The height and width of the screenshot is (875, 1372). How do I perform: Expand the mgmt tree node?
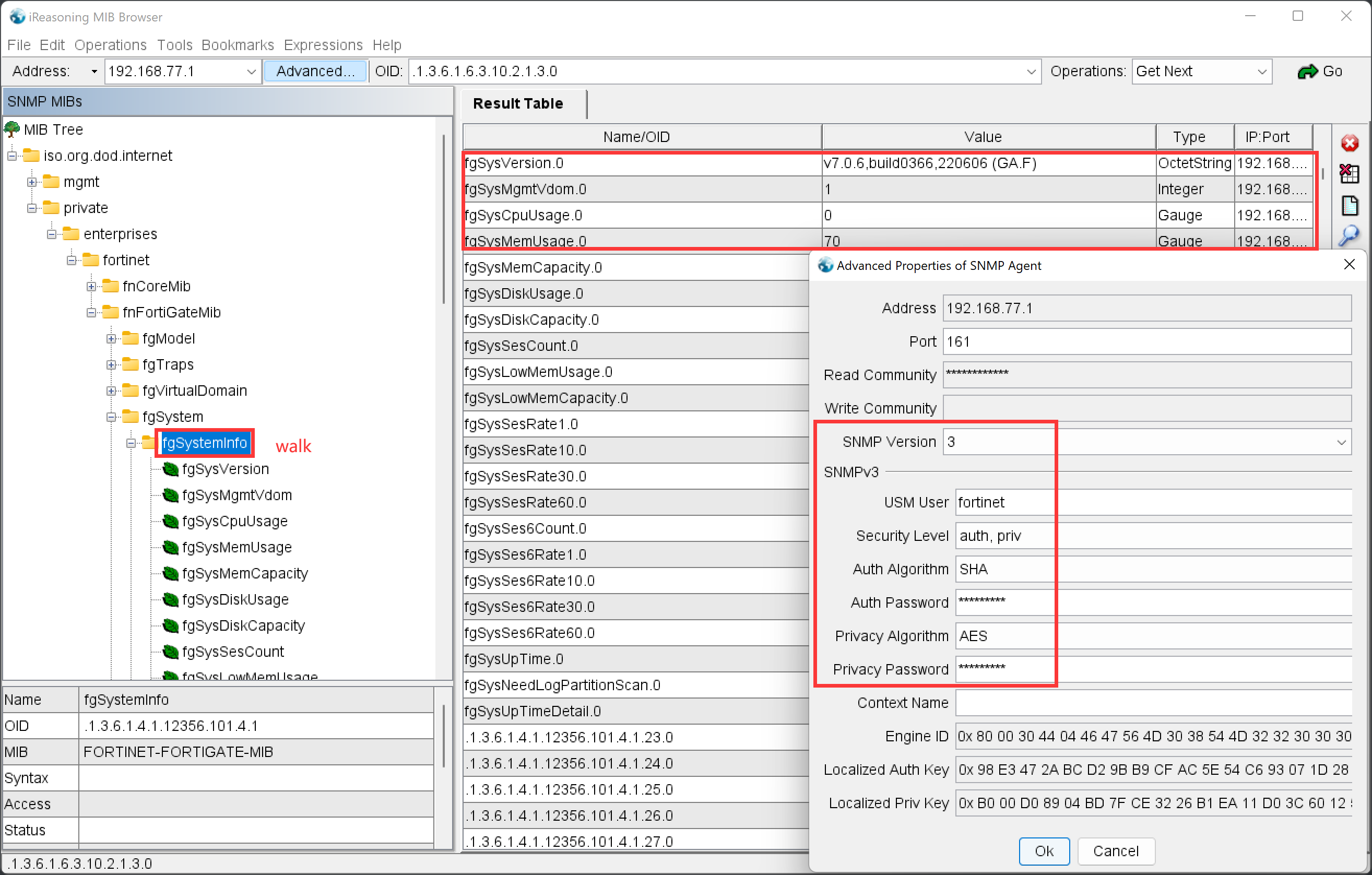pyautogui.click(x=32, y=182)
